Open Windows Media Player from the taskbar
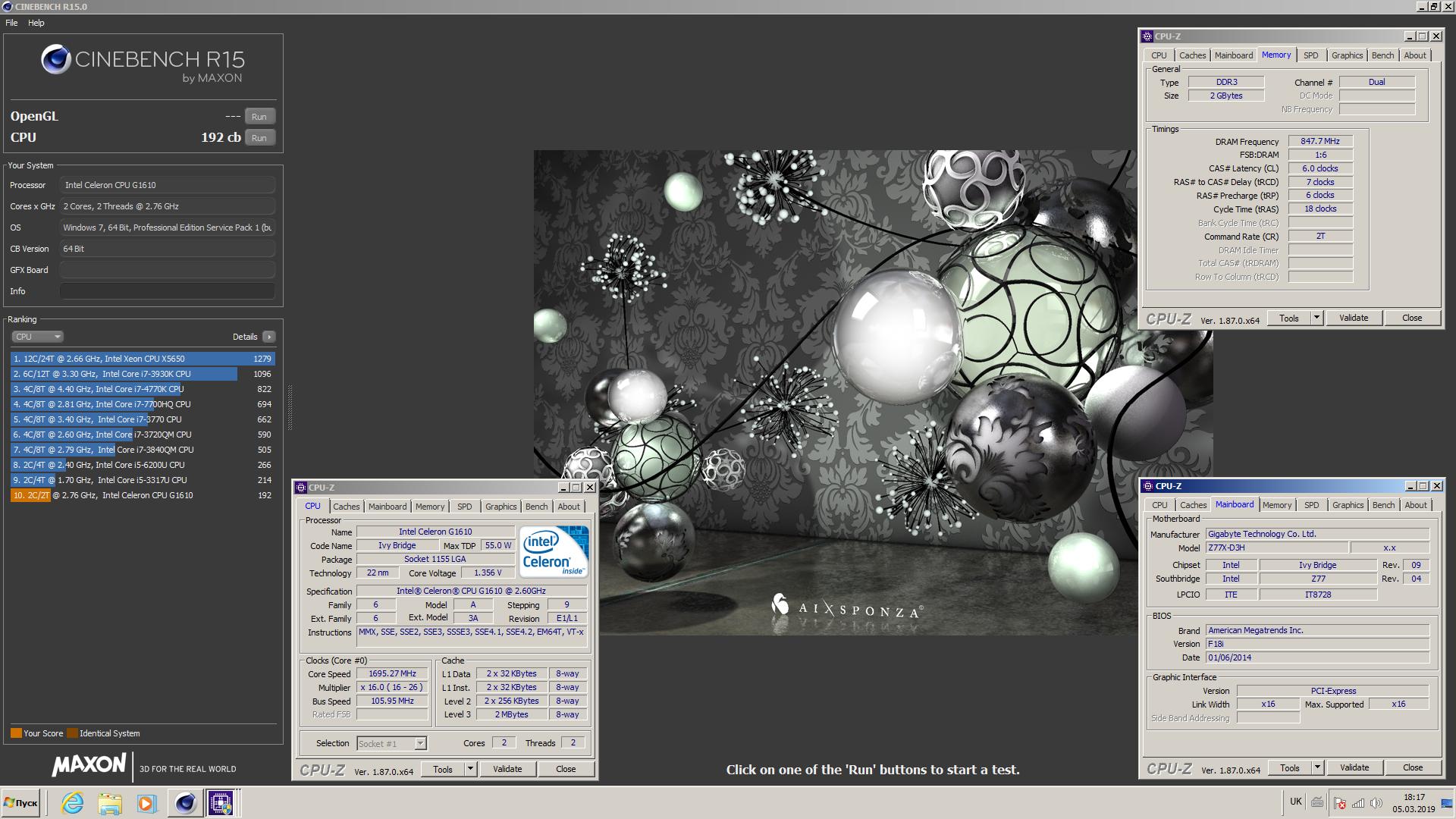1456x819 pixels. pyautogui.click(x=146, y=803)
